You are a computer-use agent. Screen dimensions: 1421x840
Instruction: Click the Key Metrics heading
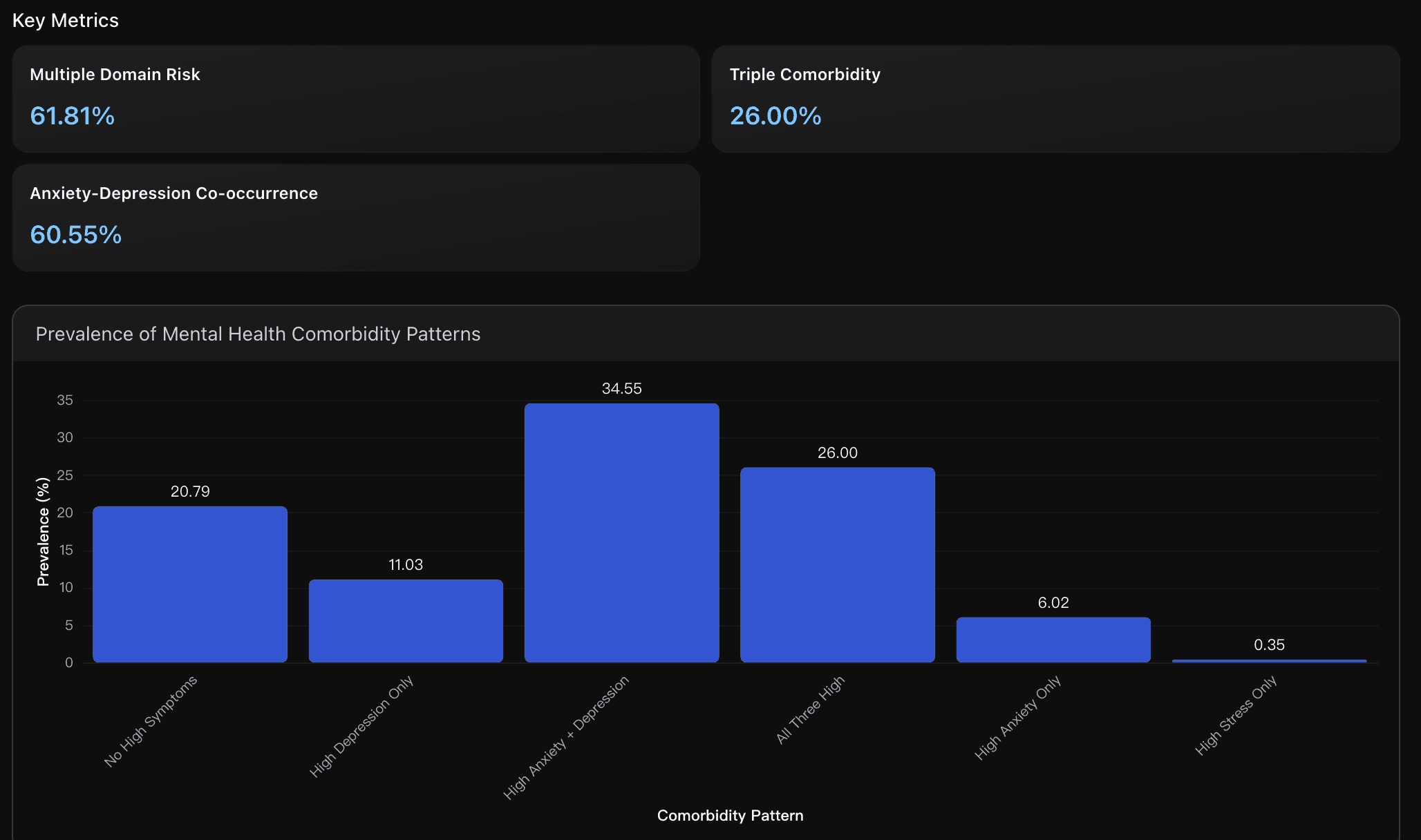pyautogui.click(x=66, y=21)
